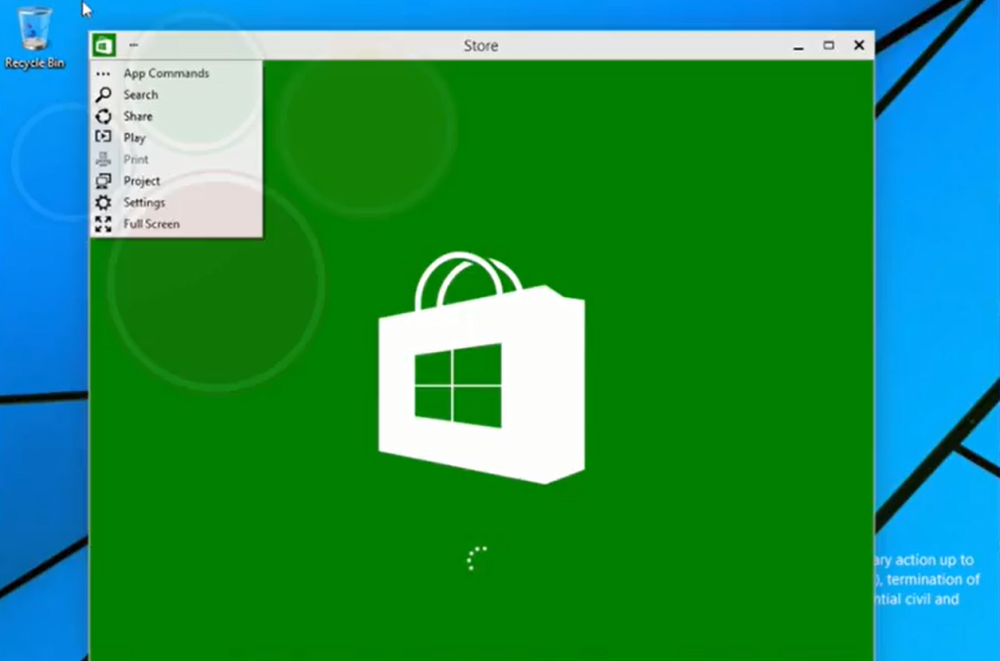Screen dimensions: 1000x661
Task: Click the green Store icon in title bar
Action: coord(104,45)
